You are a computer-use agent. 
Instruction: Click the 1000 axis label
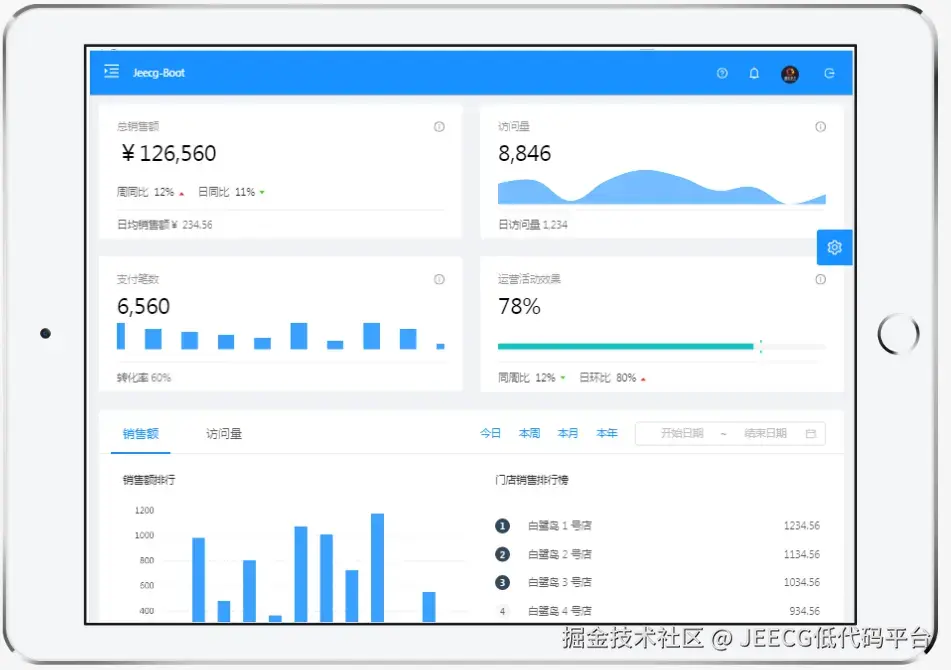(x=144, y=535)
